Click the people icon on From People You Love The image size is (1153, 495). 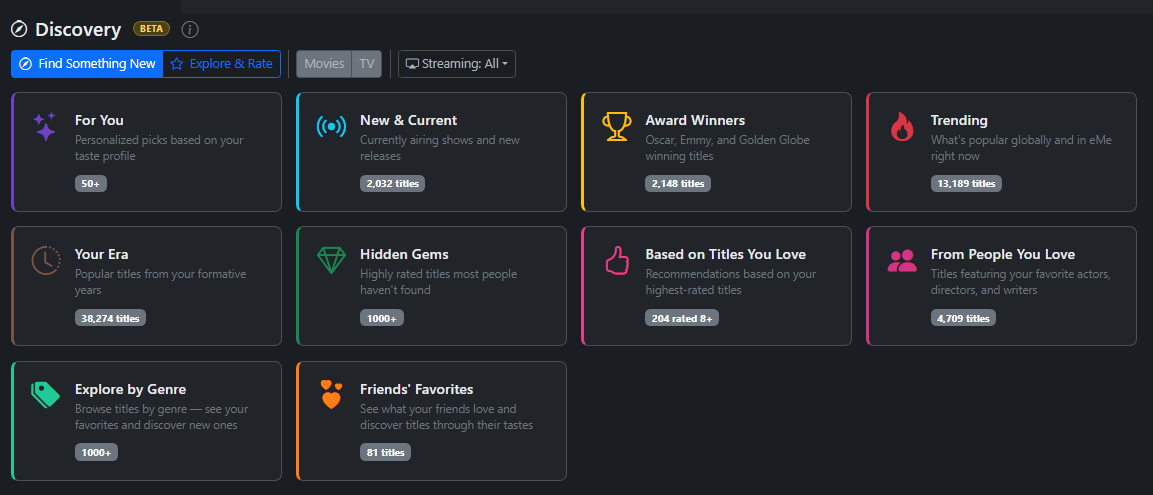point(901,261)
